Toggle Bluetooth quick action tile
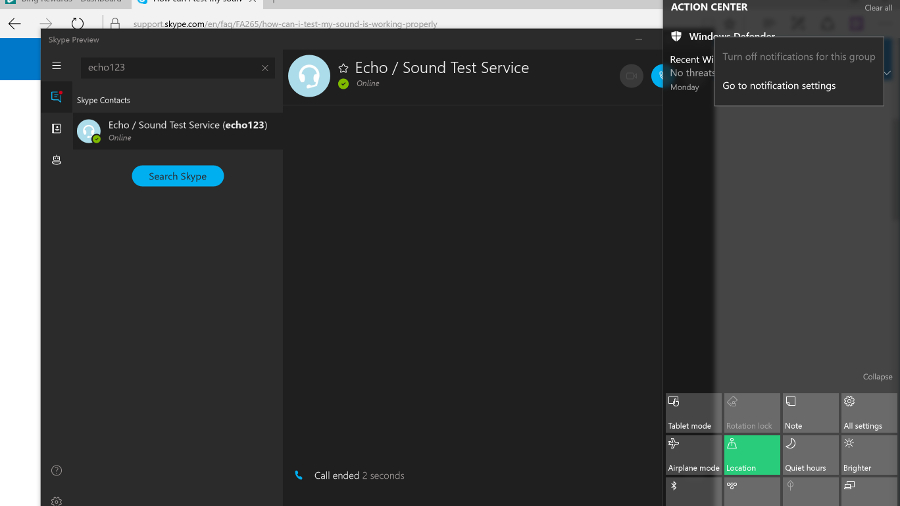 pos(694,492)
